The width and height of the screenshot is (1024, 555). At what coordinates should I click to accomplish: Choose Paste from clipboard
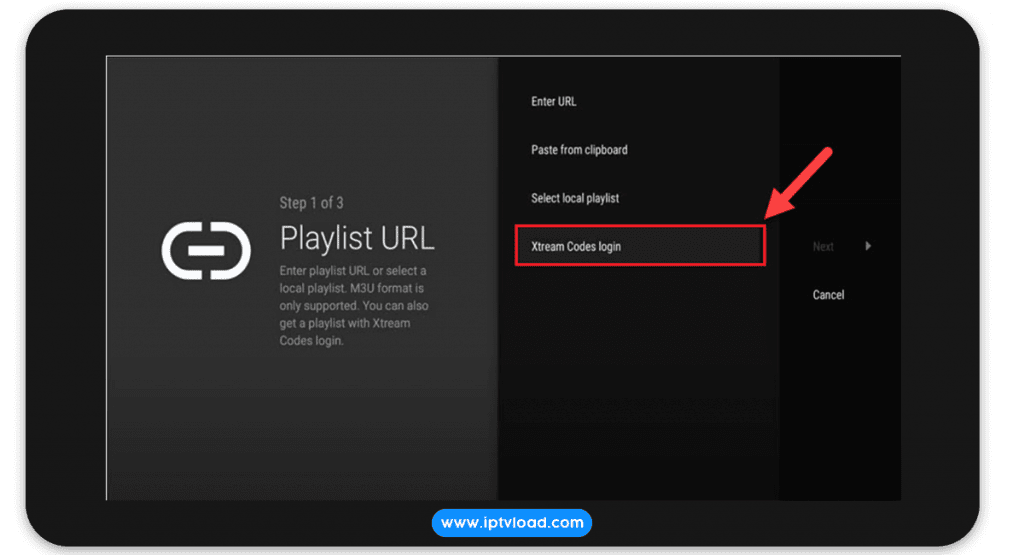coord(579,150)
